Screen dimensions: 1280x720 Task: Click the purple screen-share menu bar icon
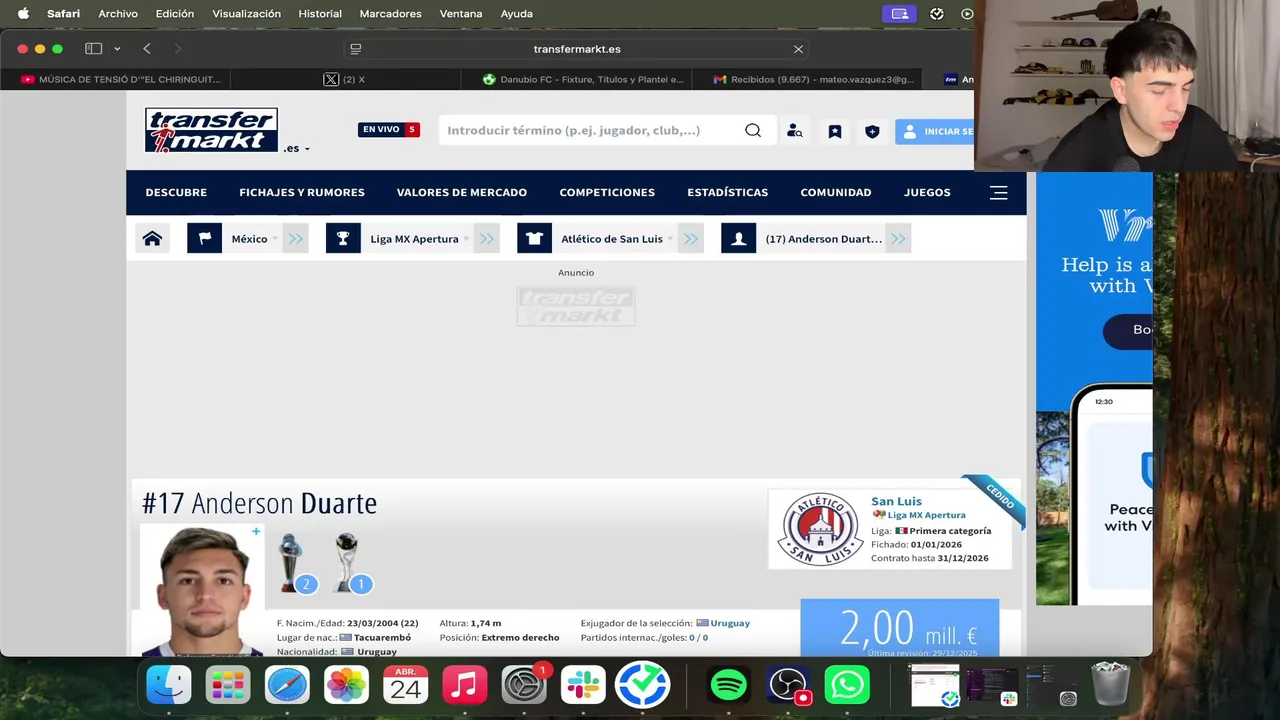tap(900, 14)
